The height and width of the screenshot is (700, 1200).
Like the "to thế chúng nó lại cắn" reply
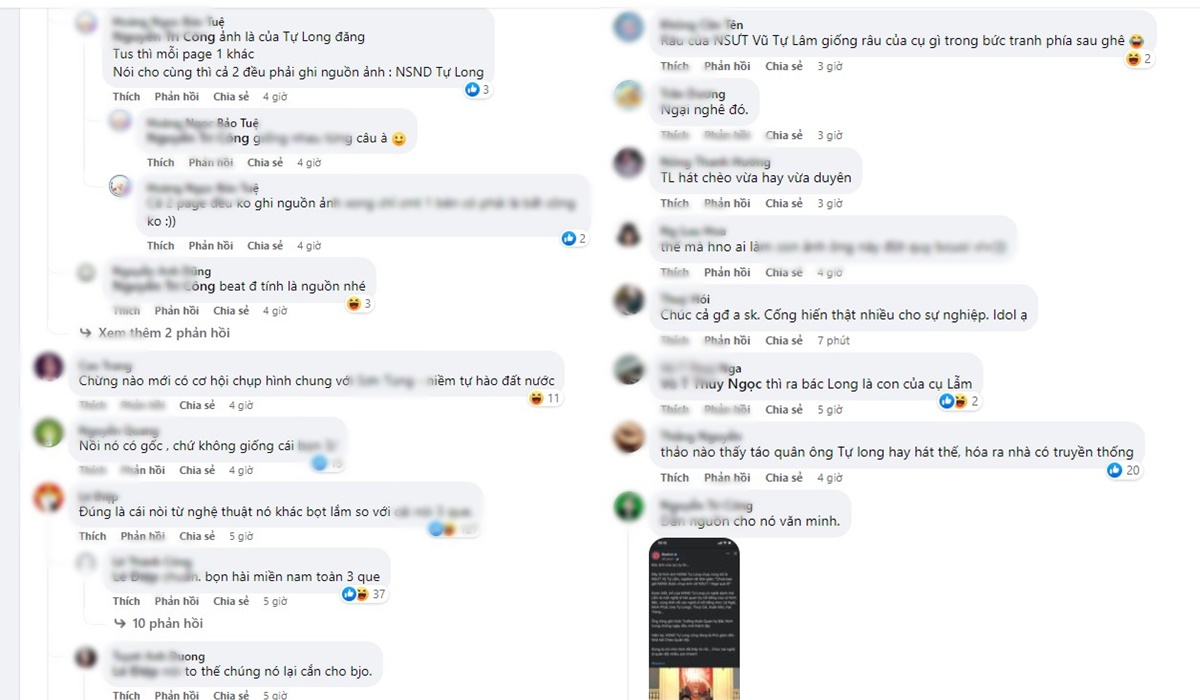pos(127,695)
